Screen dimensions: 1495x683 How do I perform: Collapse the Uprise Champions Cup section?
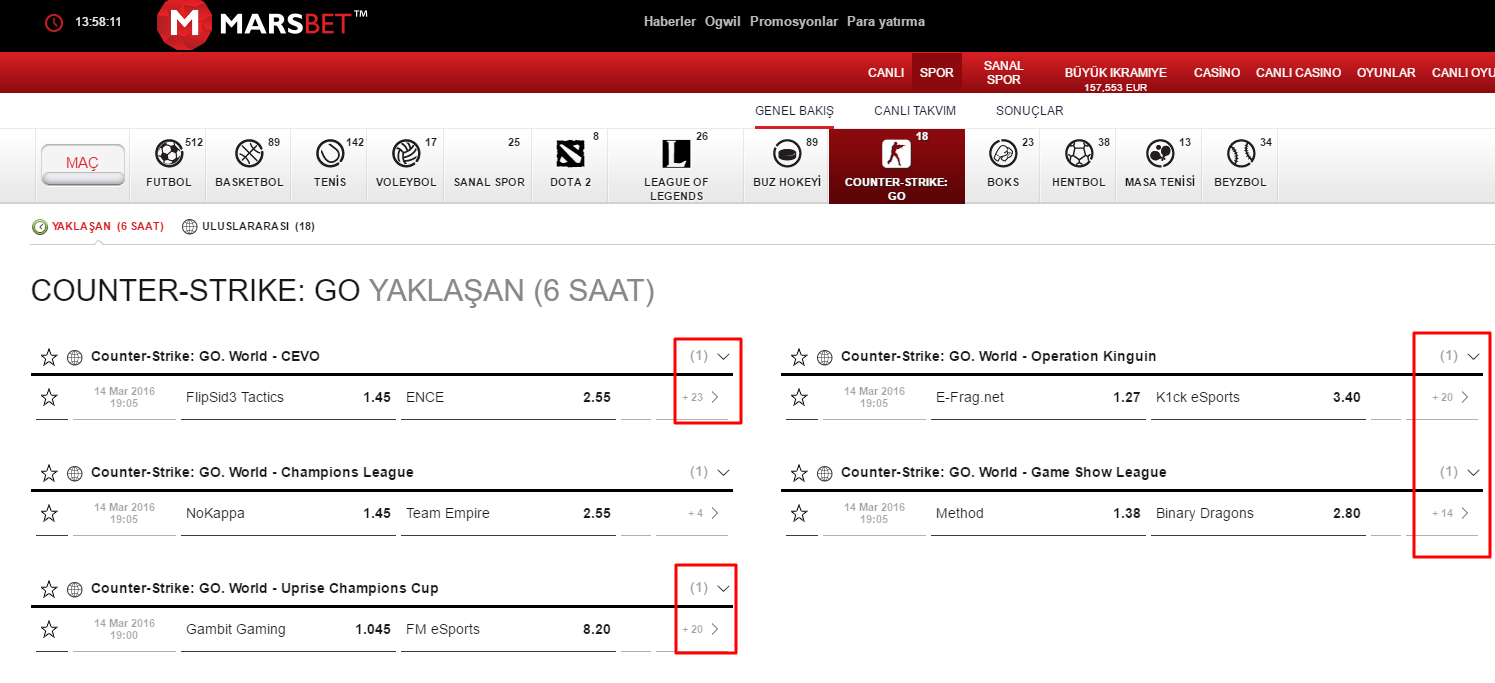(x=724, y=588)
